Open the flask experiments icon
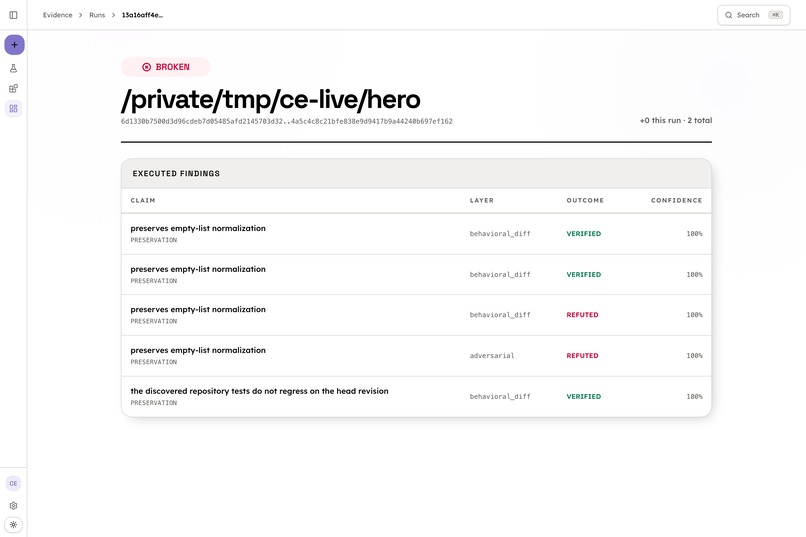 pos(13,68)
